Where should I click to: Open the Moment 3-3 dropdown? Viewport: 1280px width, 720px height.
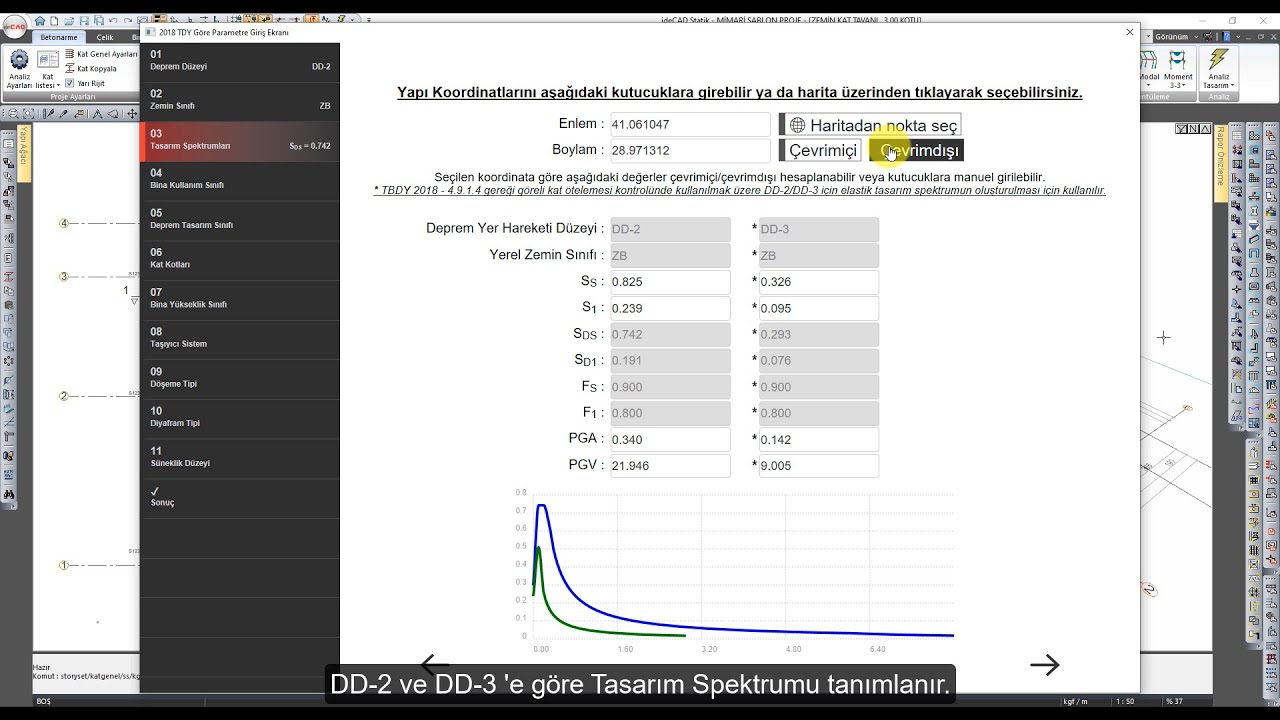click(1178, 69)
